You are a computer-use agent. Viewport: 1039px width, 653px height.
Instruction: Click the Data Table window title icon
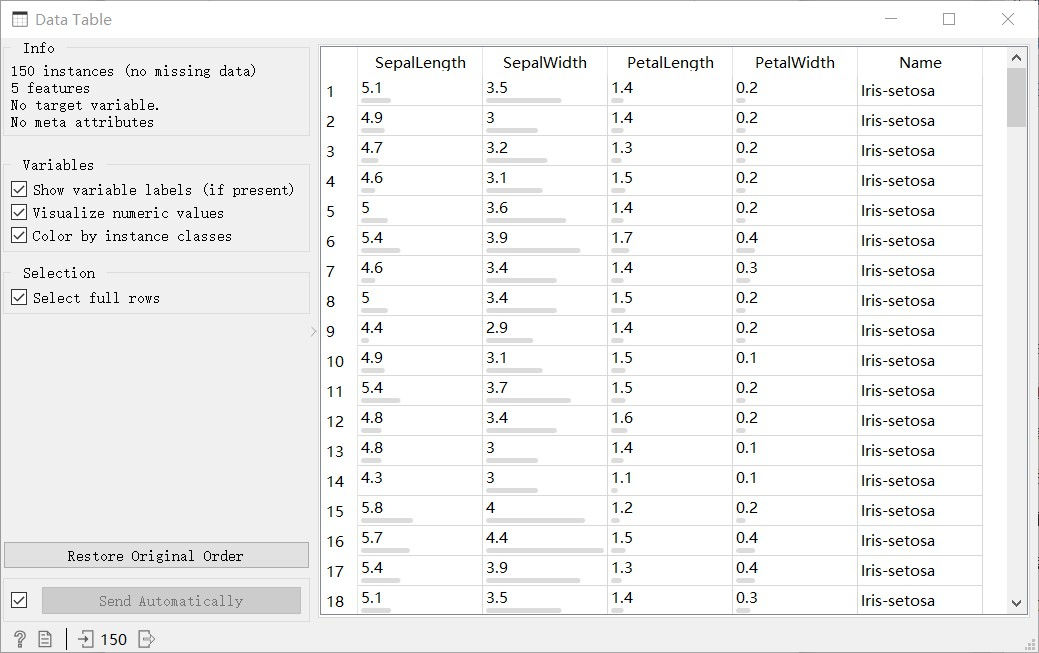[x=19, y=19]
